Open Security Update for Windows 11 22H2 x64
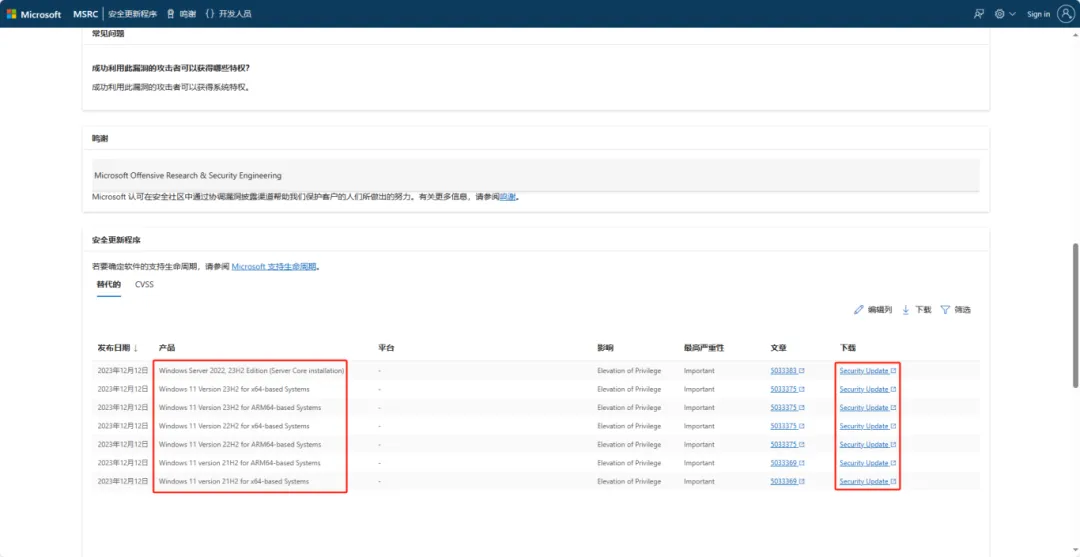 click(868, 426)
